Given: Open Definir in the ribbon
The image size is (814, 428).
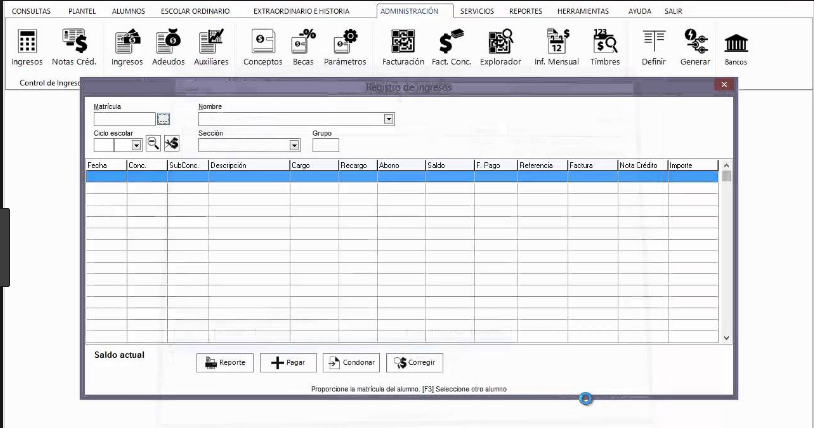Looking at the screenshot, I should pos(654,47).
